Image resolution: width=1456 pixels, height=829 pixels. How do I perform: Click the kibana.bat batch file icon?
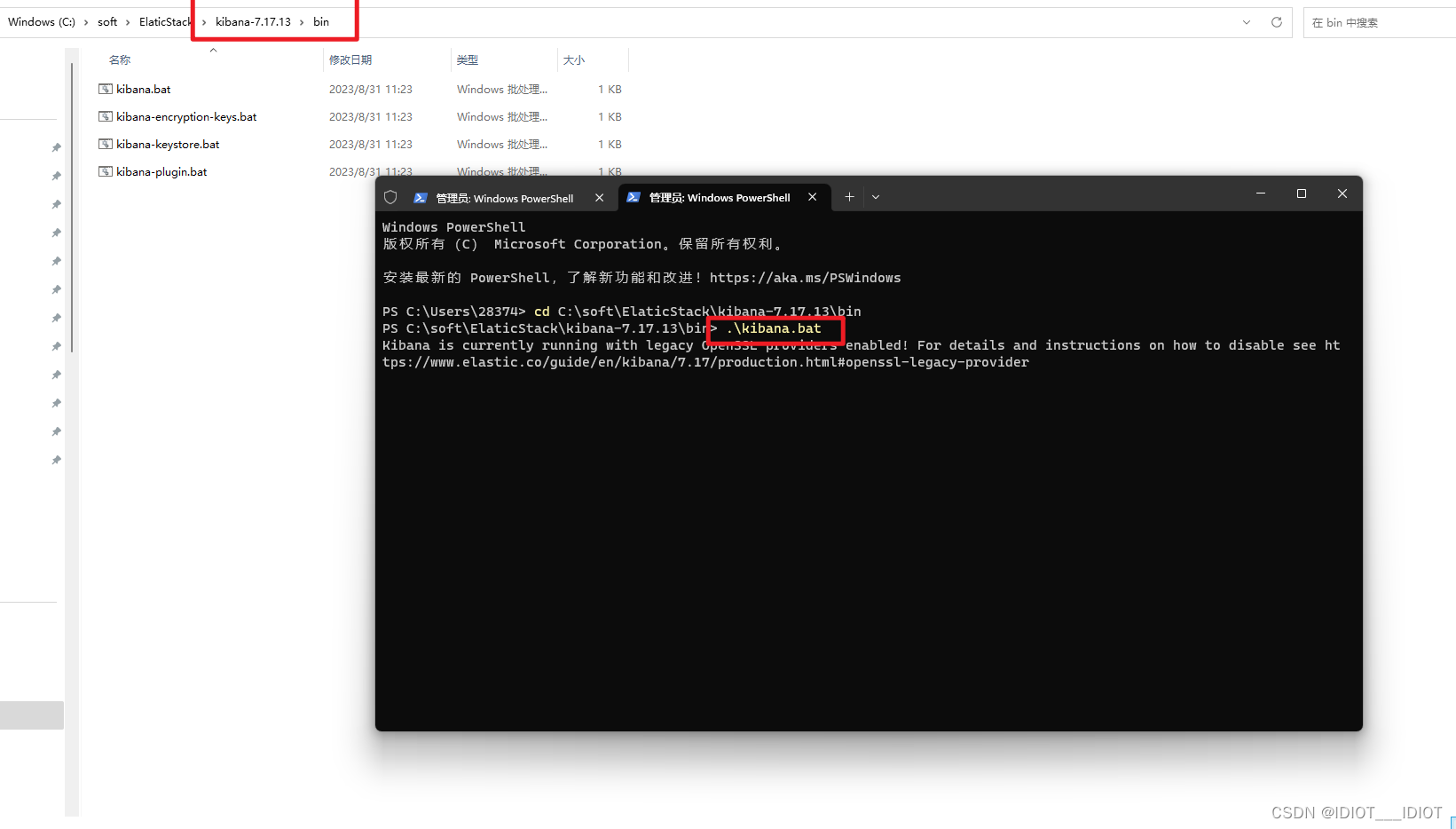(106, 90)
